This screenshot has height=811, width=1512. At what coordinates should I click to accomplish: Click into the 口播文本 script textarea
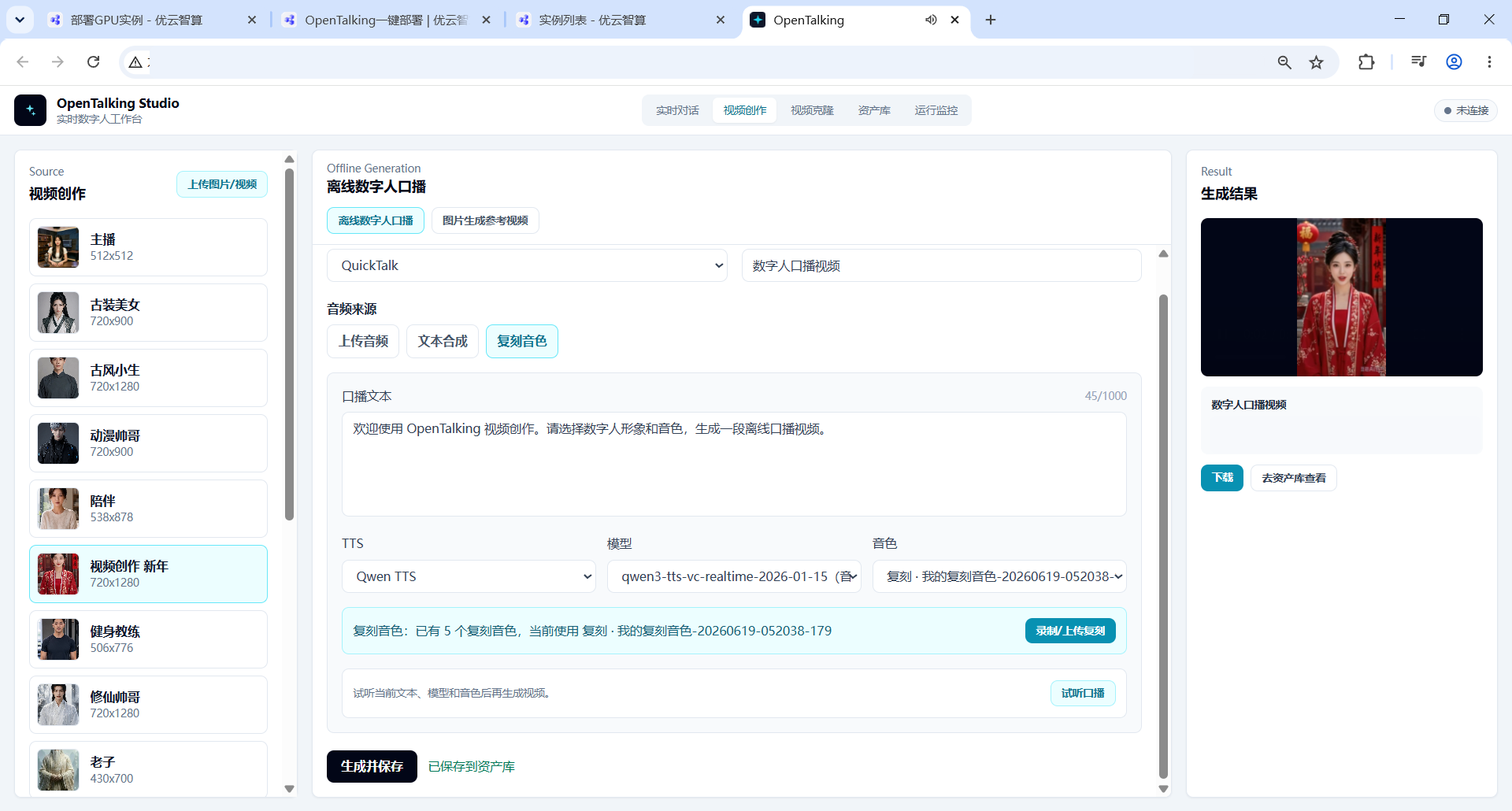tap(734, 464)
